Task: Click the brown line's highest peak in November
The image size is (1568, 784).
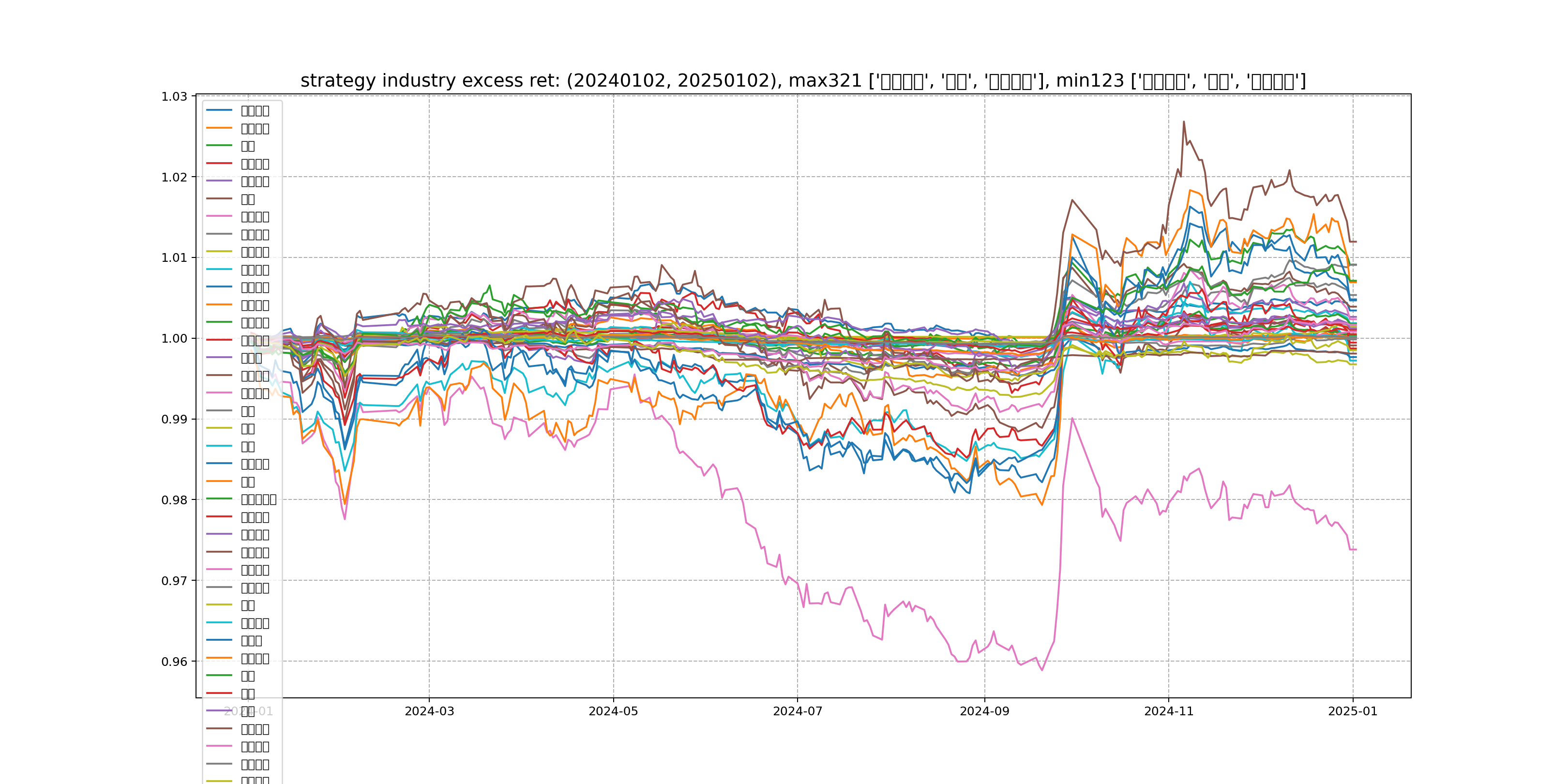Action: point(1183,121)
